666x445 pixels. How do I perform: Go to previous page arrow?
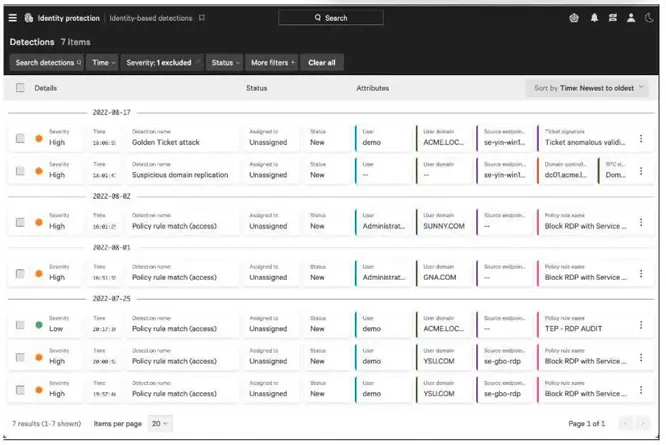click(x=626, y=423)
